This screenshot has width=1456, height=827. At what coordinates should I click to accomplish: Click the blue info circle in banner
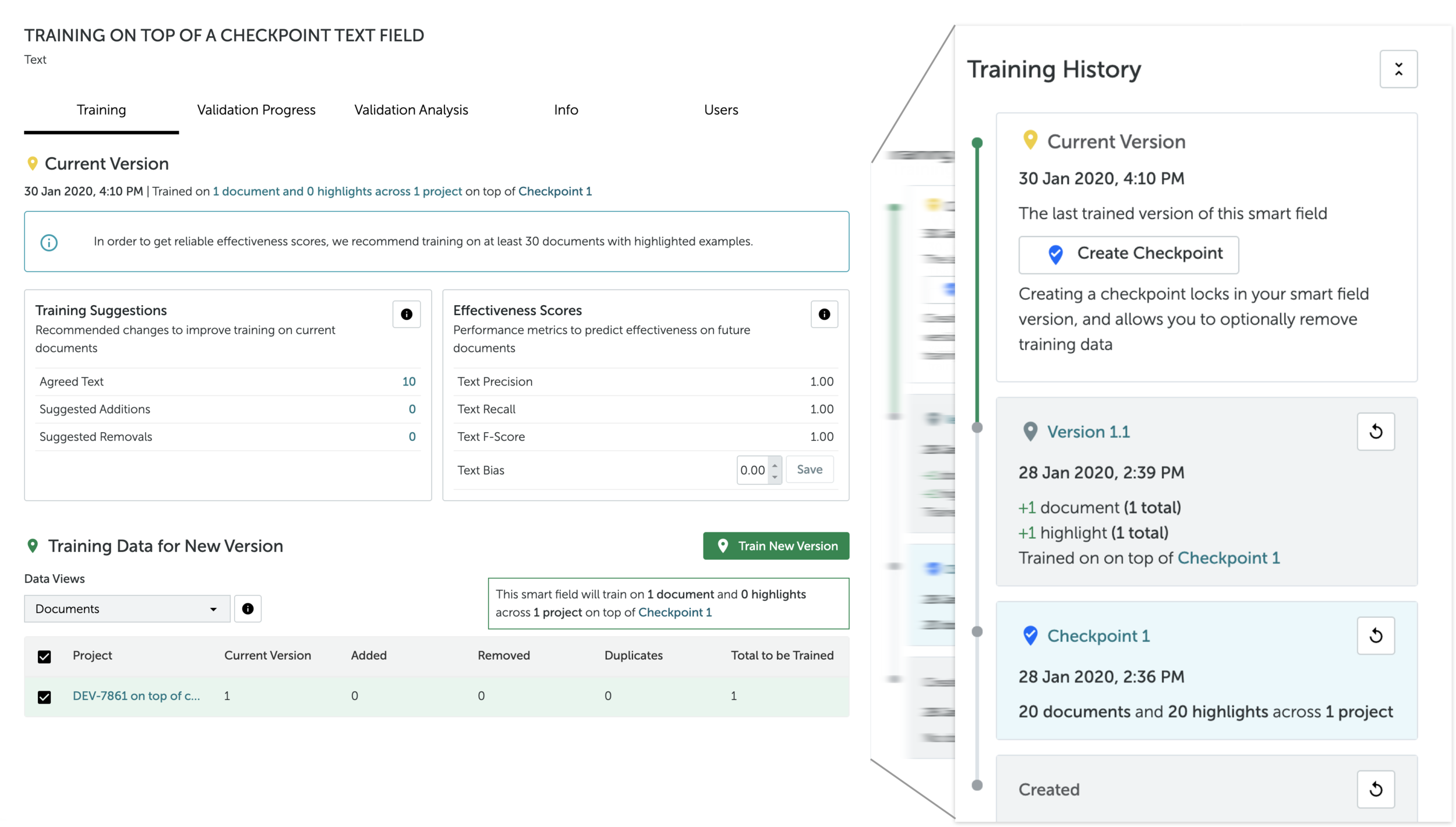(x=49, y=242)
